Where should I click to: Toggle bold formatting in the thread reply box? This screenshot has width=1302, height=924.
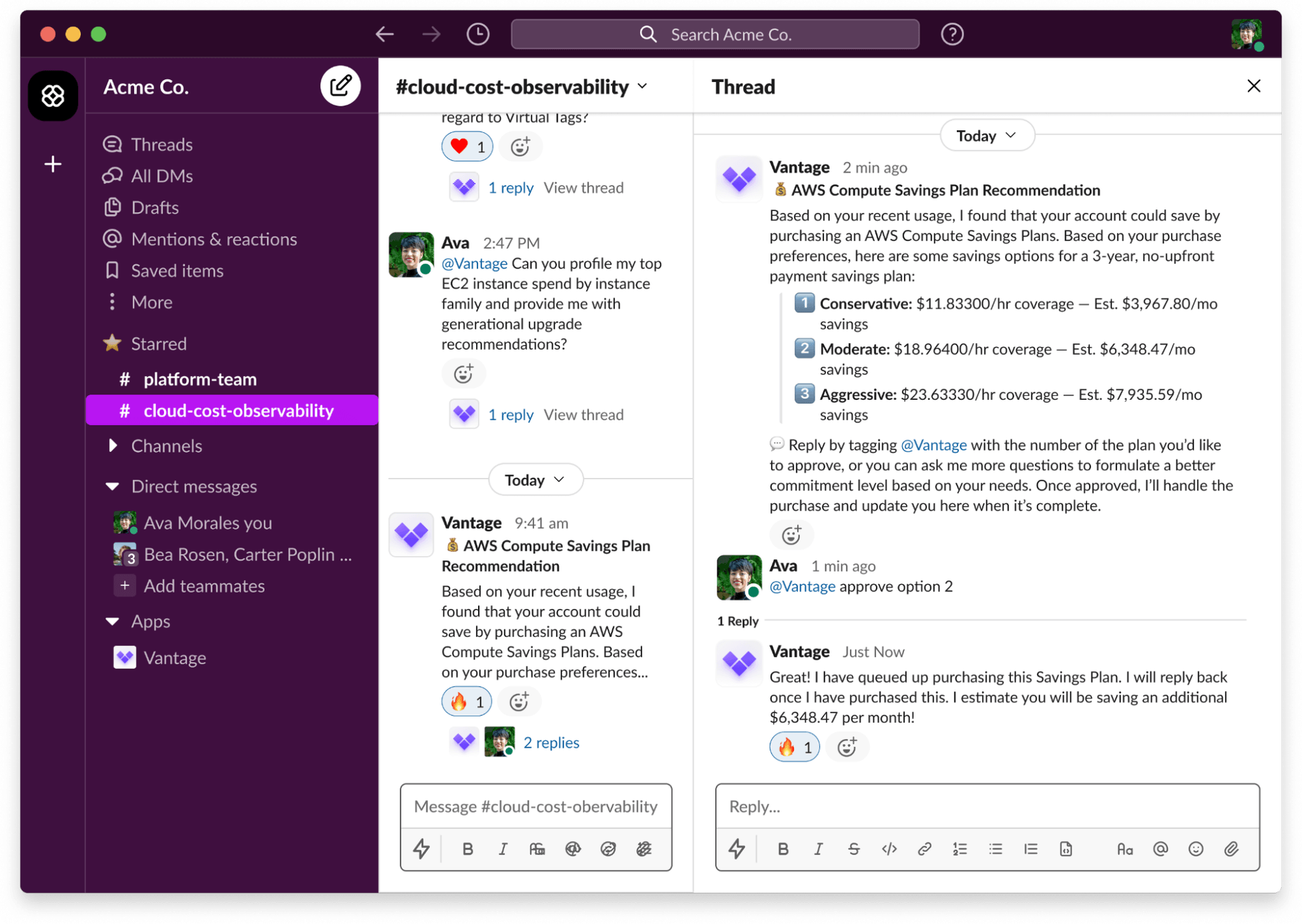coord(783,849)
